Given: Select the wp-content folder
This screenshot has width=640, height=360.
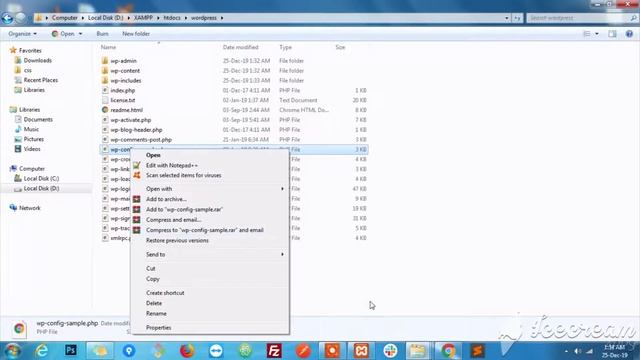Looking at the screenshot, I should [x=125, y=71].
